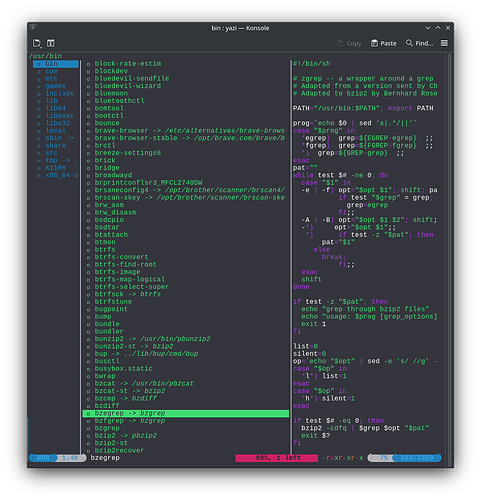Select the share folder in parent pane
481x500 pixels.
[x=56, y=145]
